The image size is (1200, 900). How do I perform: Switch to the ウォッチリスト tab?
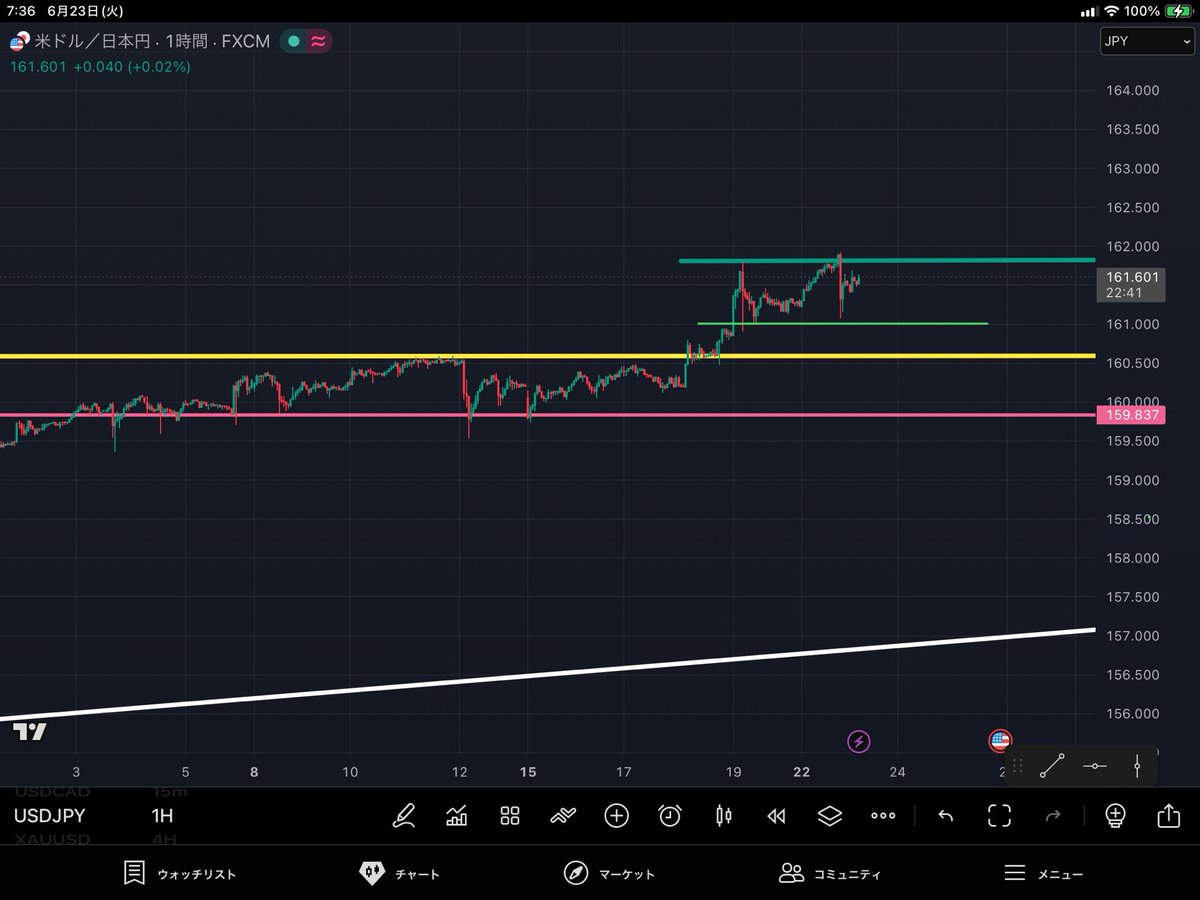point(180,873)
